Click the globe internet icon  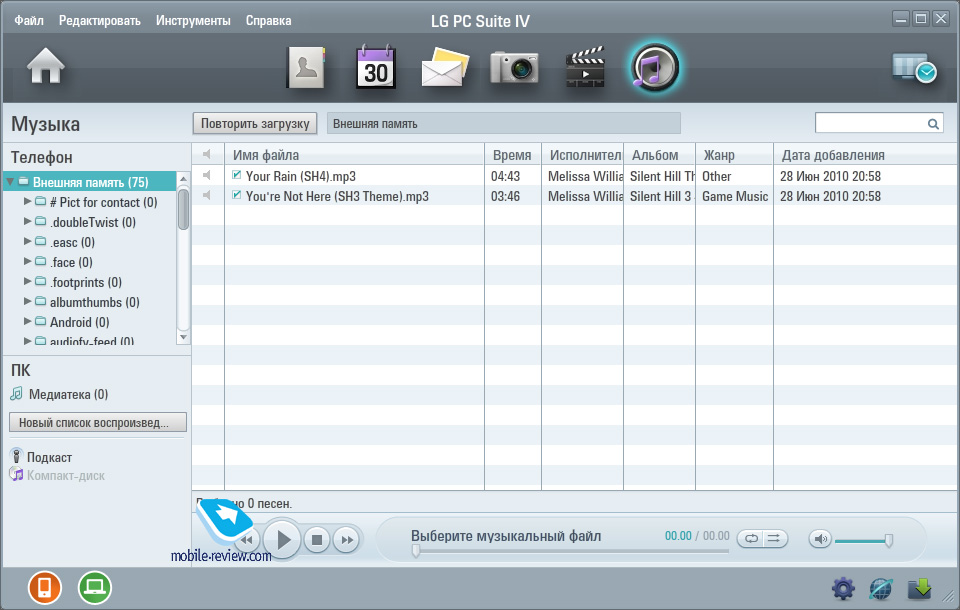pyautogui.click(x=881, y=589)
